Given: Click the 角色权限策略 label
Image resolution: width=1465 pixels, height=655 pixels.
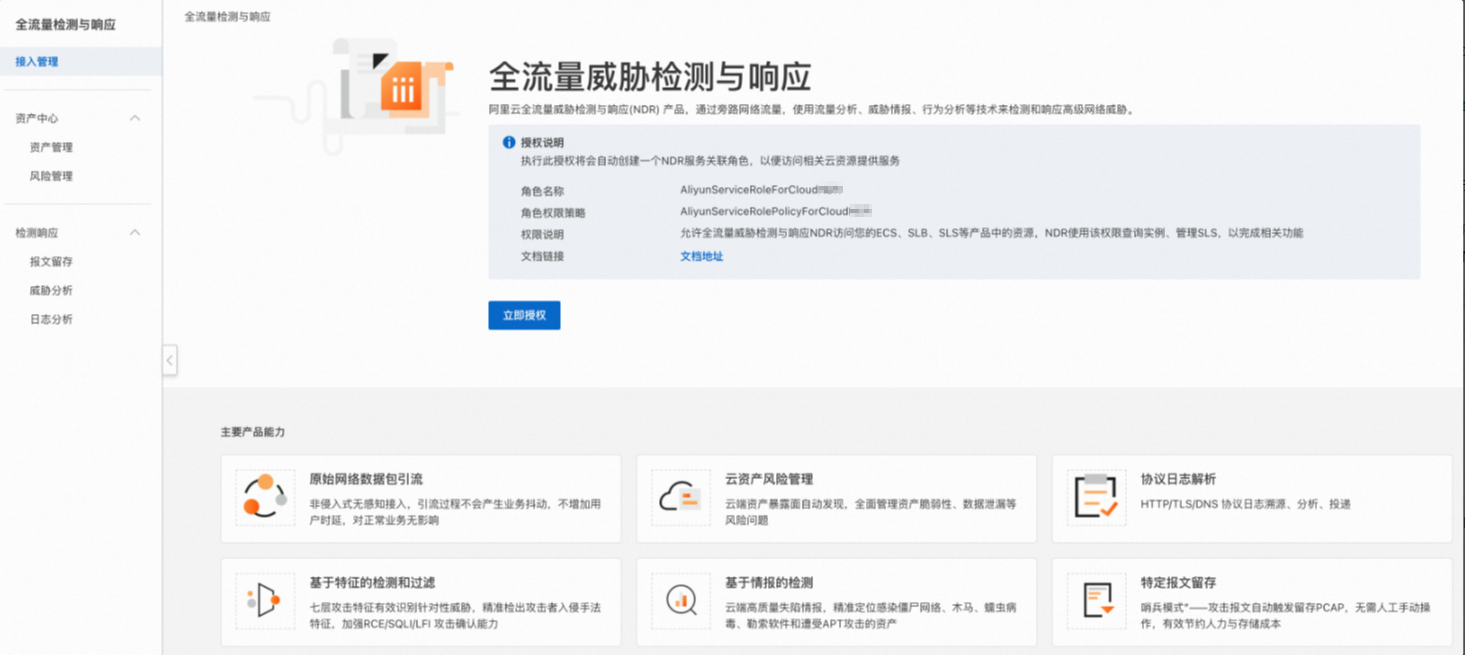Looking at the screenshot, I should (x=553, y=213).
